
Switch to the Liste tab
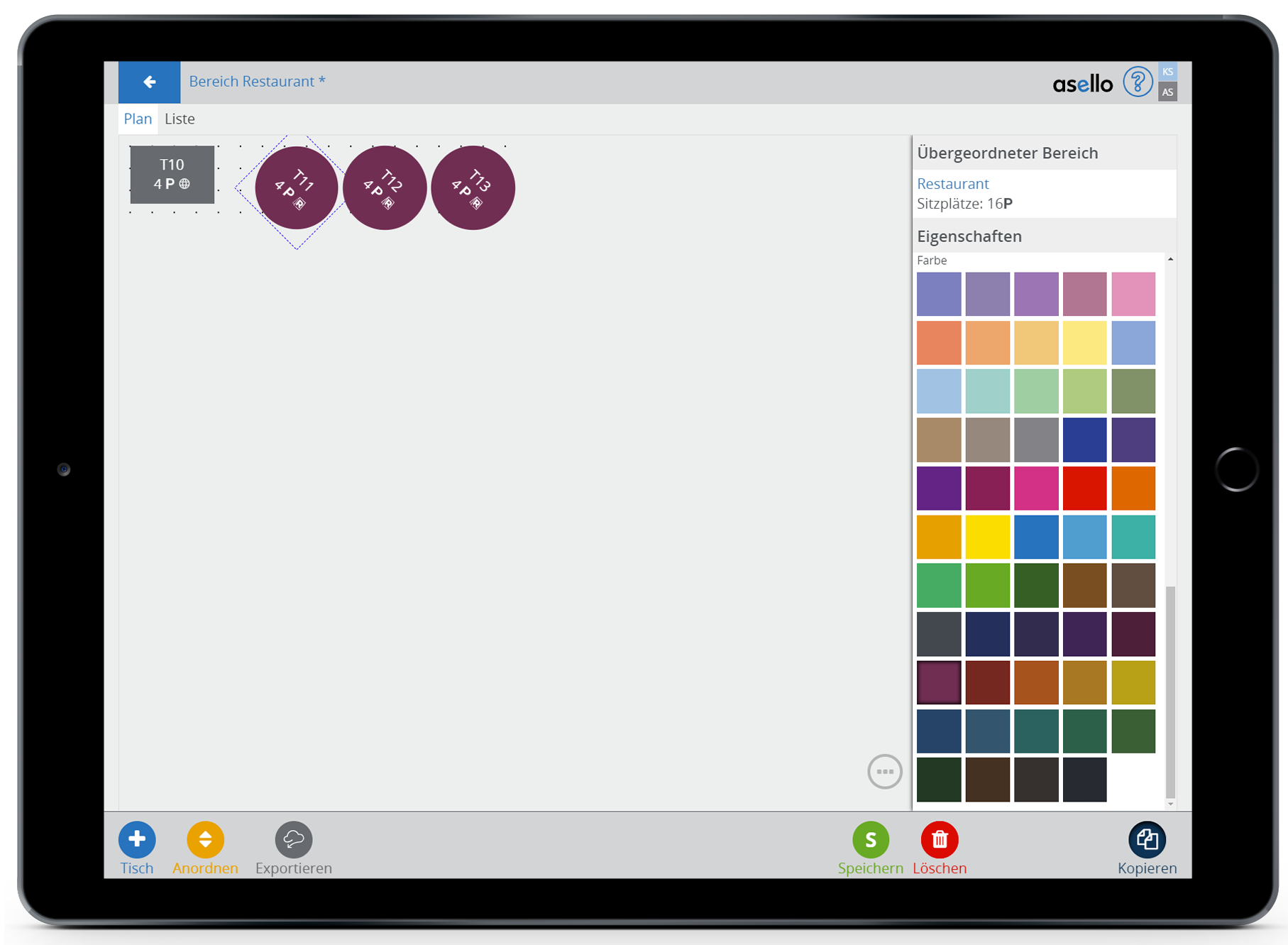[180, 119]
